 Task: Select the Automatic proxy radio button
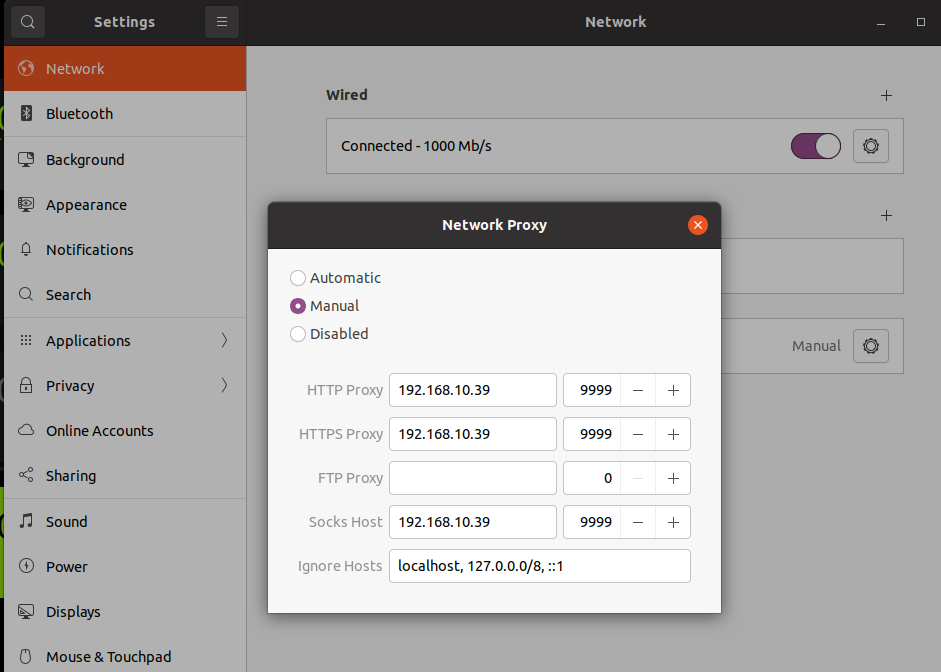pyautogui.click(x=298, y=278)
